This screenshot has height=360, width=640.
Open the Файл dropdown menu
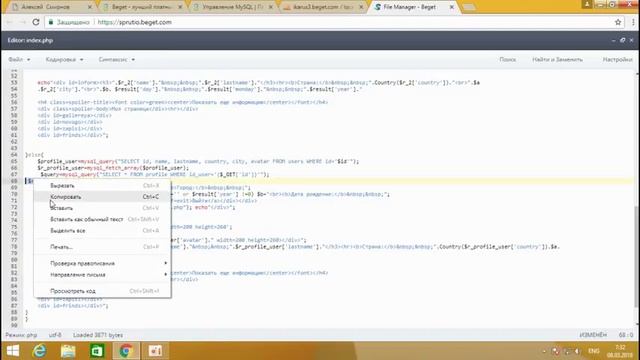coord(19,60)
